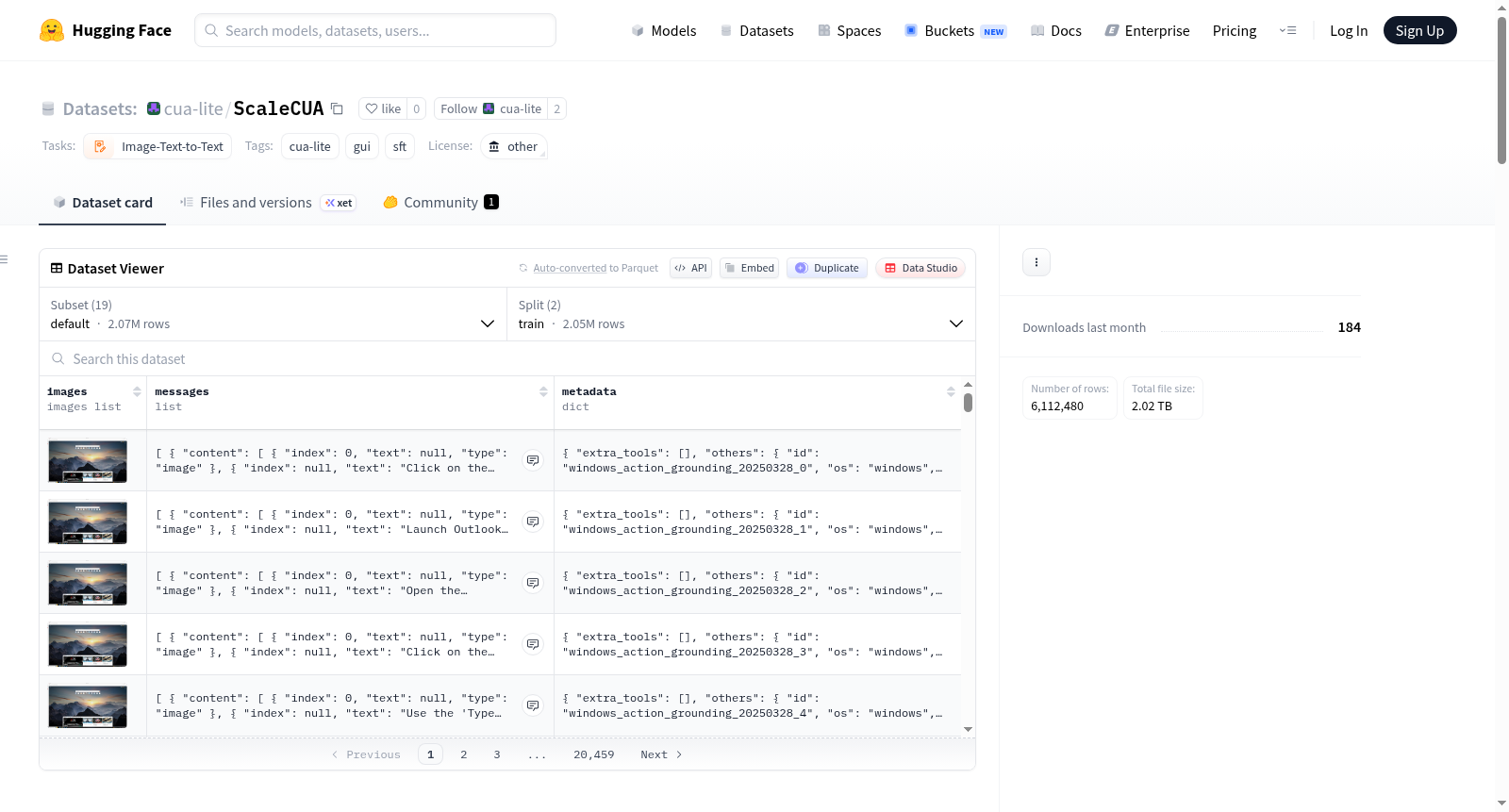Open the Datasets page

(757, 30)
